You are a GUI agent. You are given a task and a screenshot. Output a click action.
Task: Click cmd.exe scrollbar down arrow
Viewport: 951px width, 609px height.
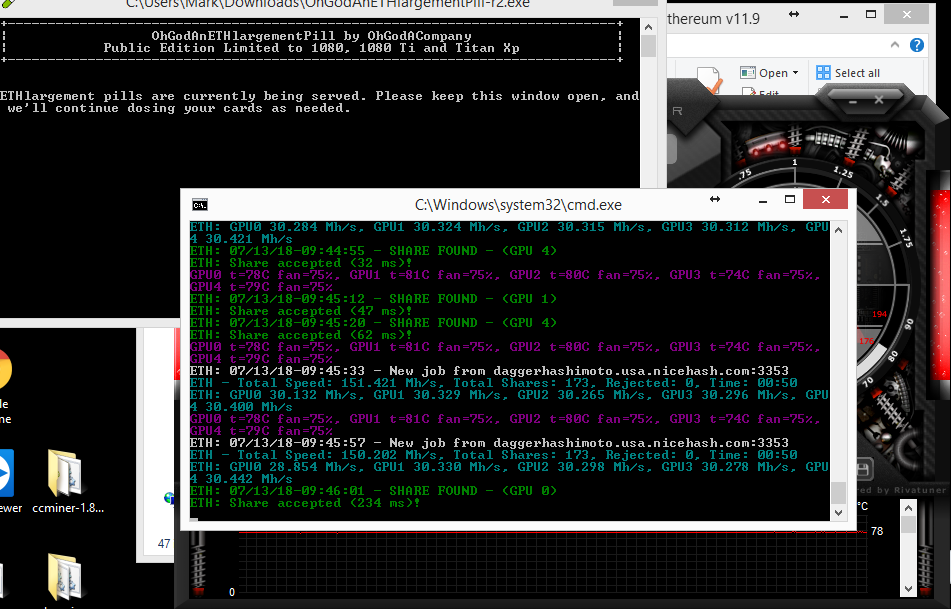[x=838, y=513]
